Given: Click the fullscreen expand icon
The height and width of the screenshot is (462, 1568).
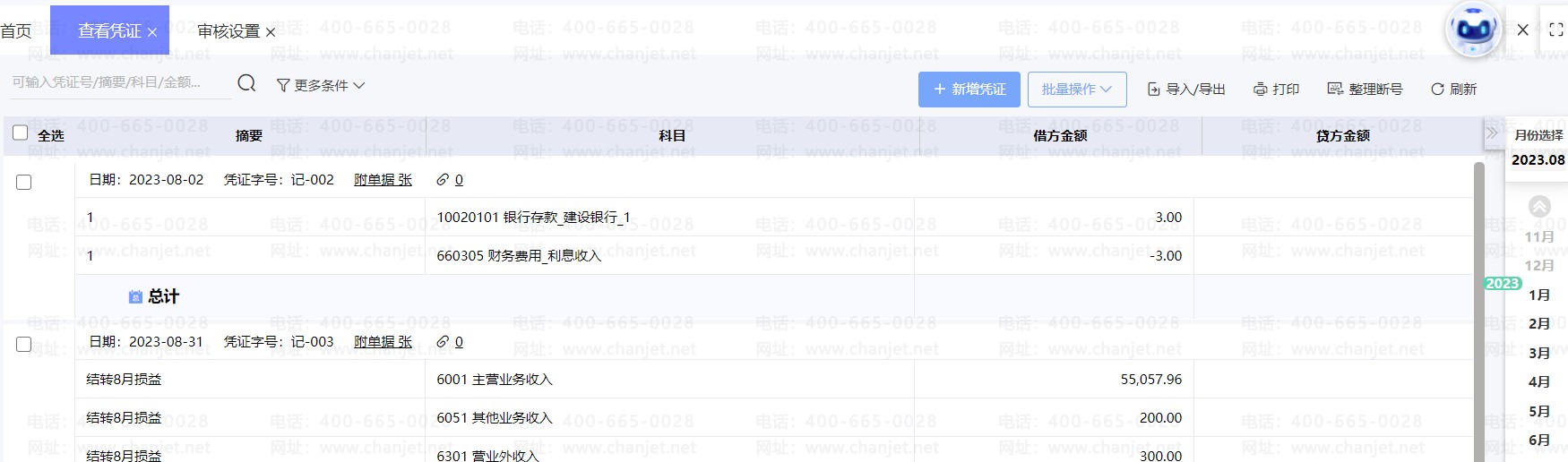Looking at the screenshot, I should [x=1555, y=30].
